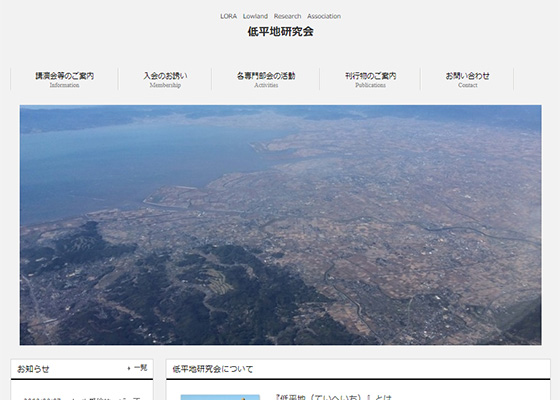The image size is (560, 400).
Task: Open the 講演会等のご案内 Information menu
Action: click(64, 79)
